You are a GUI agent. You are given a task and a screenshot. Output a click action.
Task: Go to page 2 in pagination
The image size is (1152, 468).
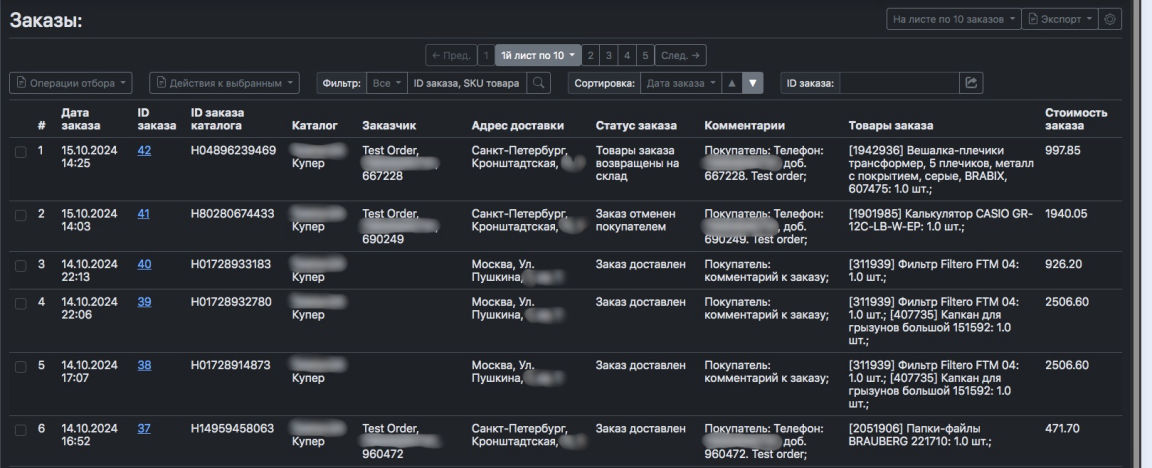[x=591, y=54]
